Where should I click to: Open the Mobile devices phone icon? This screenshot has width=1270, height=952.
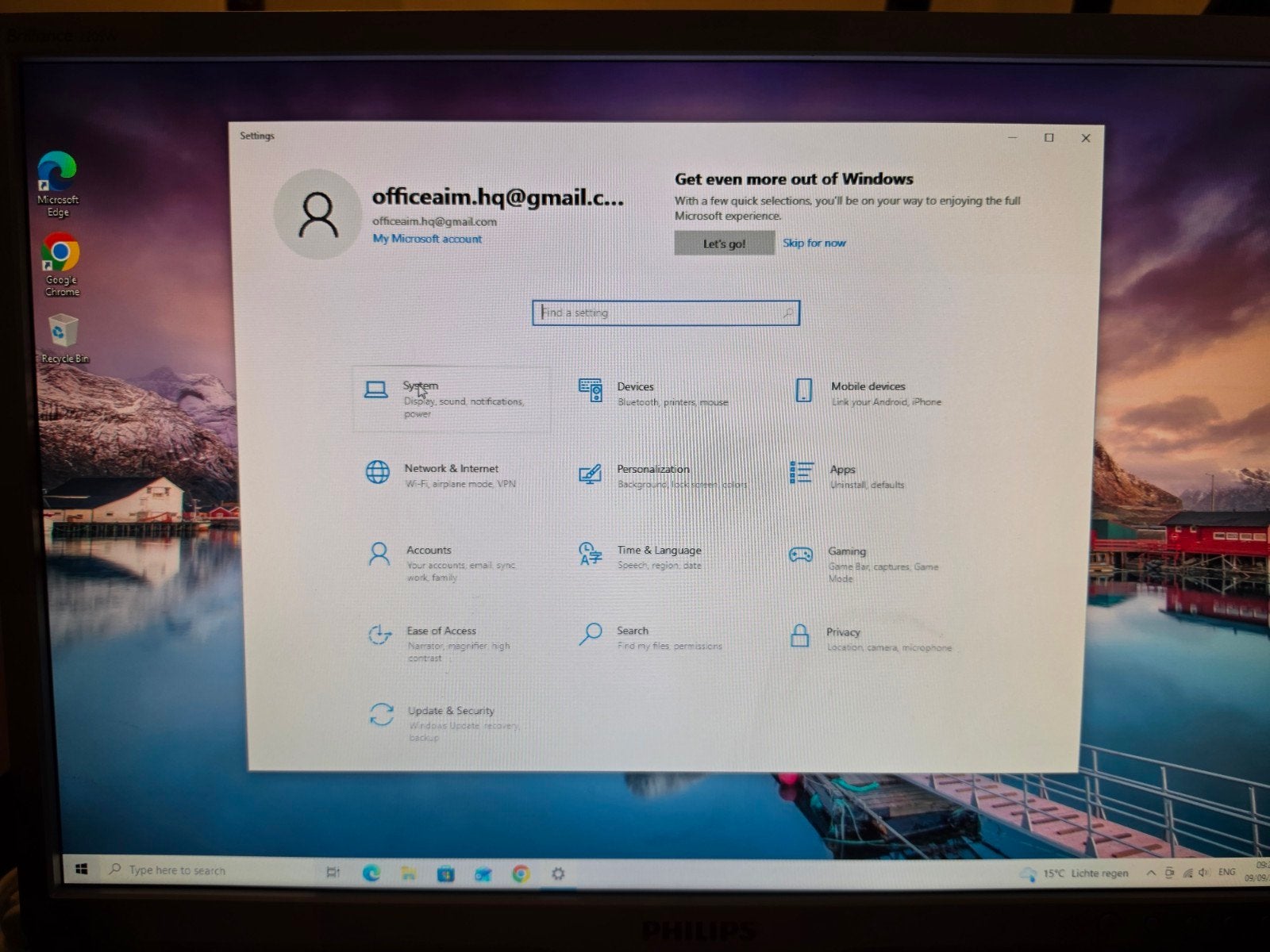[803, 390]
